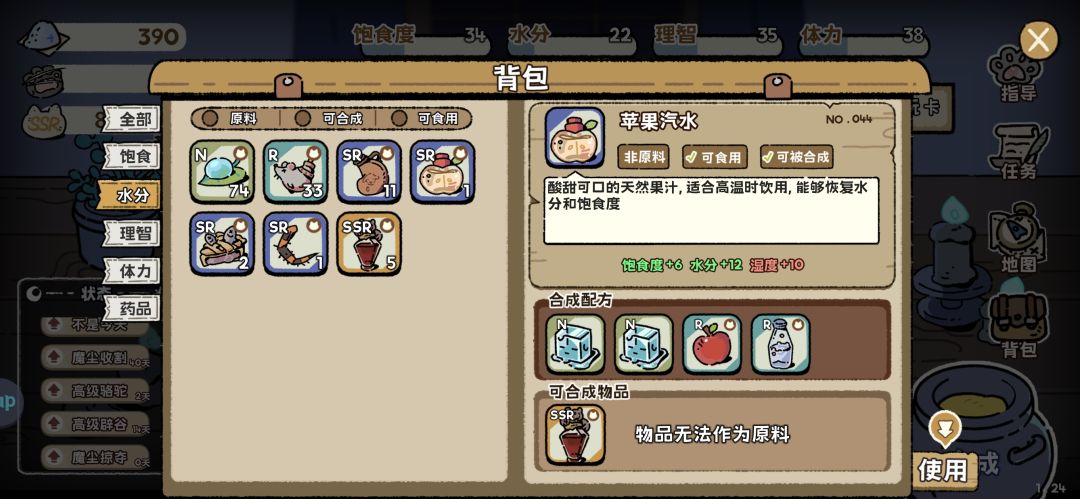Click the 水分 status bar

(572, 40)
